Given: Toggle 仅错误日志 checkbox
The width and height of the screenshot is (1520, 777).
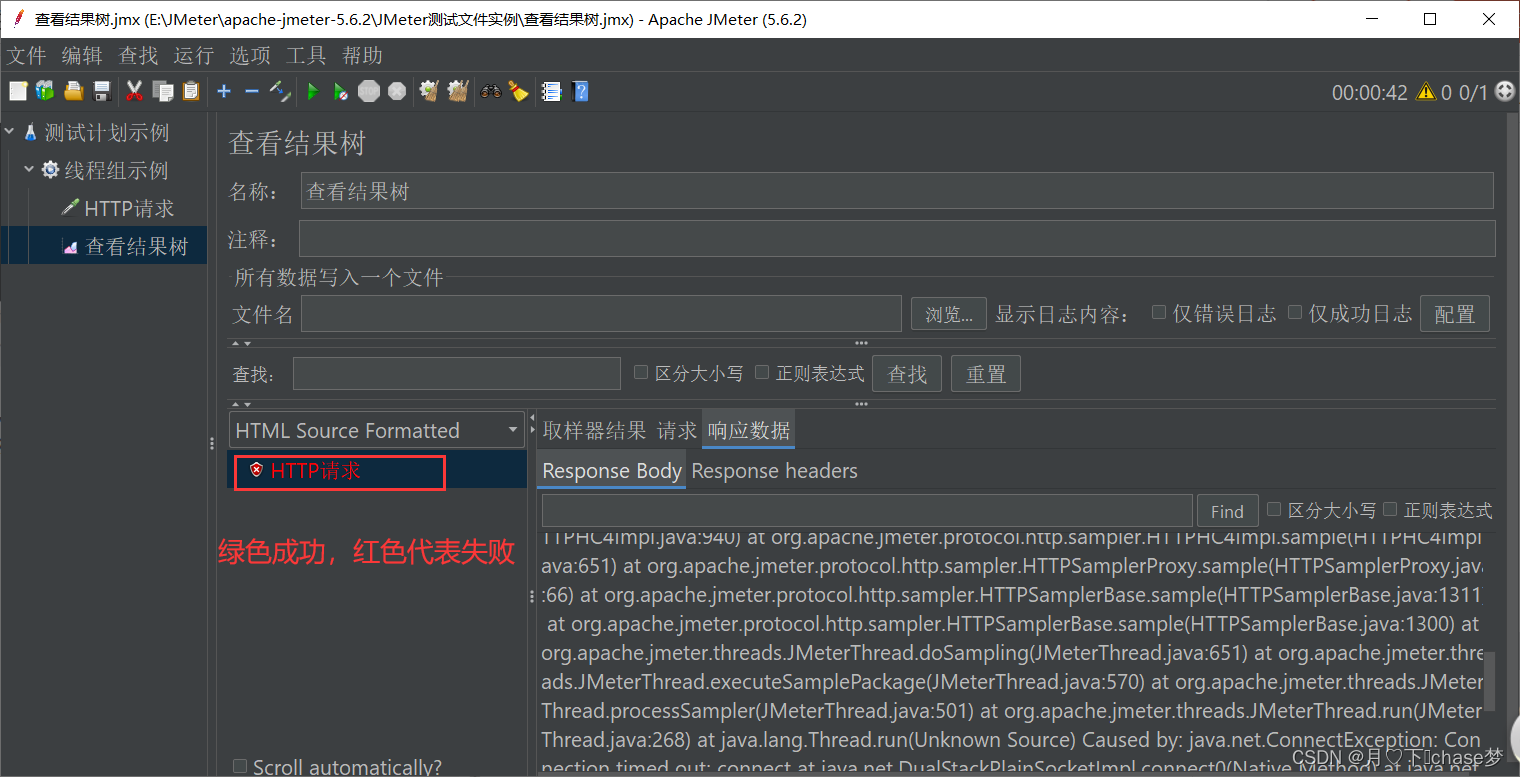Looking at the screenshot, I should 1159,312.
